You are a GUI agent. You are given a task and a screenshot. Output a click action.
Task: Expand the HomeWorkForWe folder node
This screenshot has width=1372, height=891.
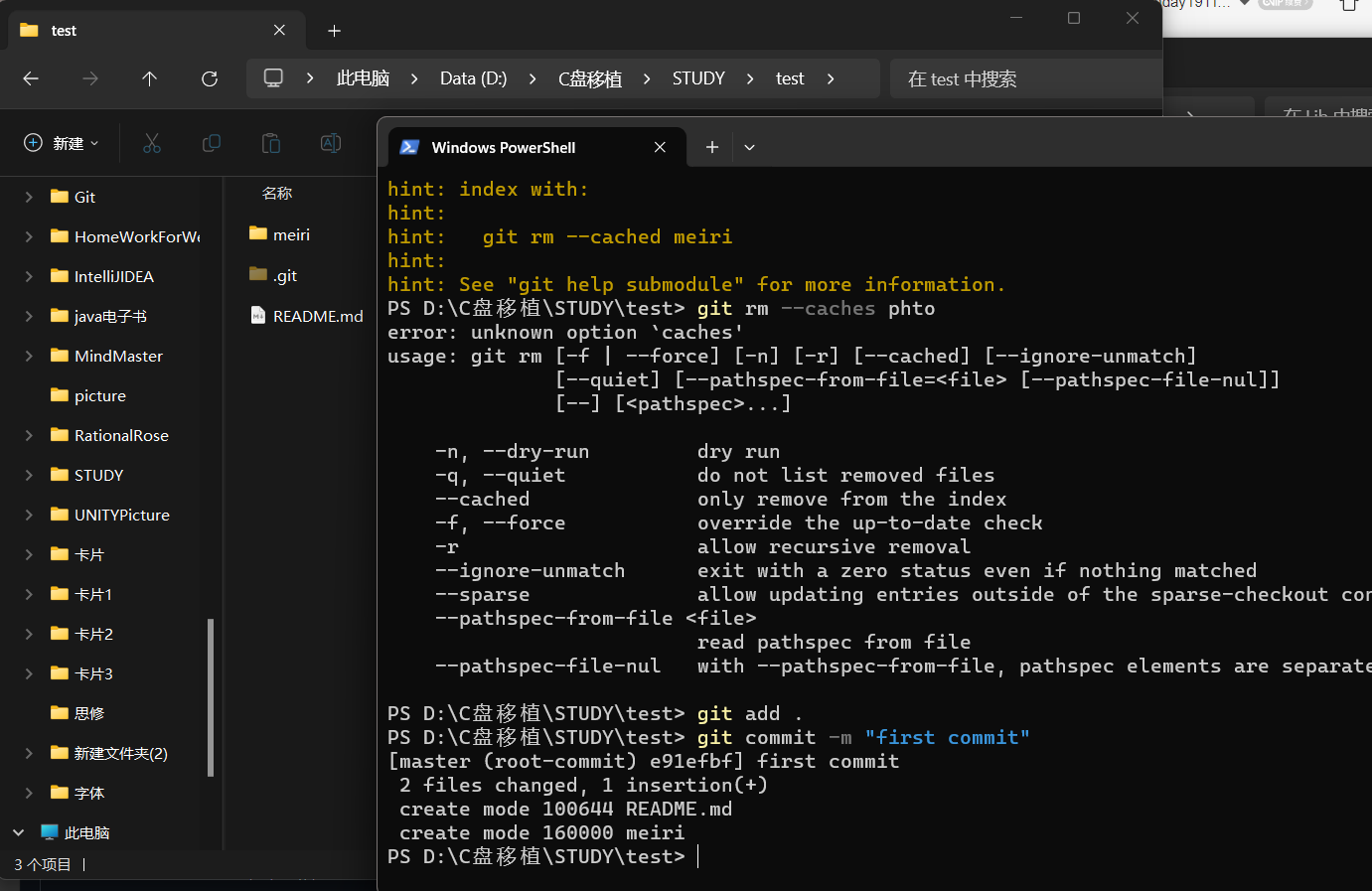(x=29, y=236)
